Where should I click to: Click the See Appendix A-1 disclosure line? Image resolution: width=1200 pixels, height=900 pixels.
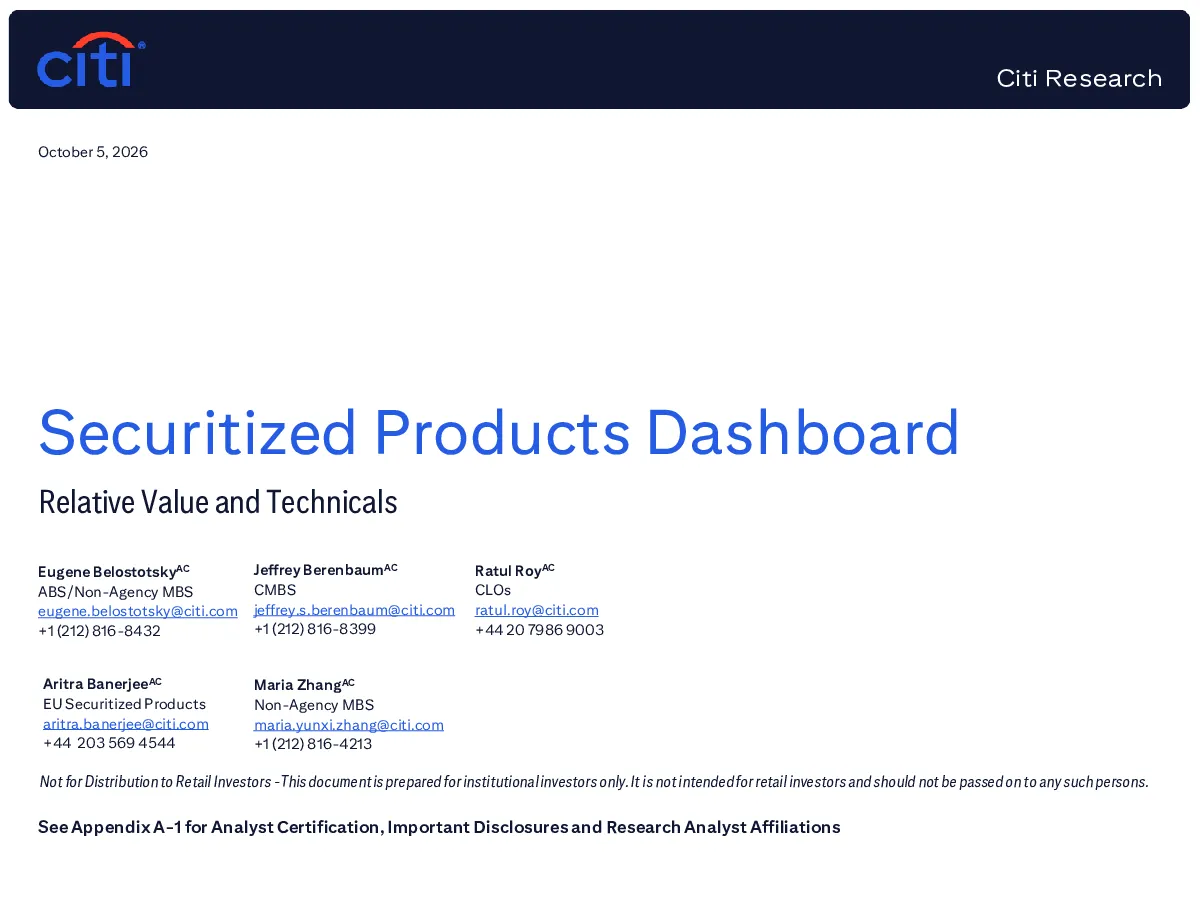439,827
